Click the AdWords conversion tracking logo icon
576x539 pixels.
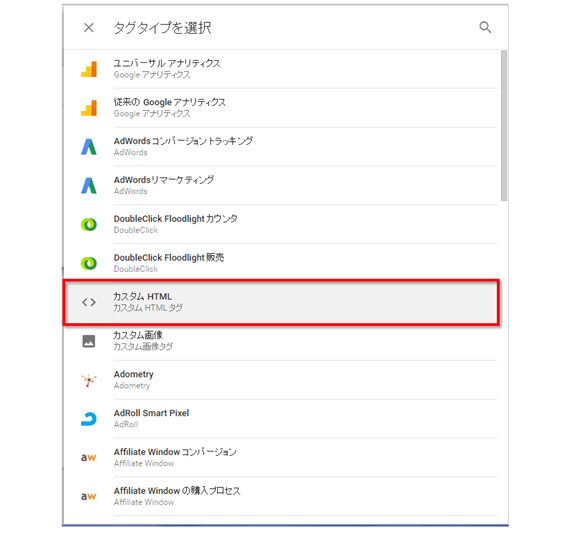(x=89, y=147)
